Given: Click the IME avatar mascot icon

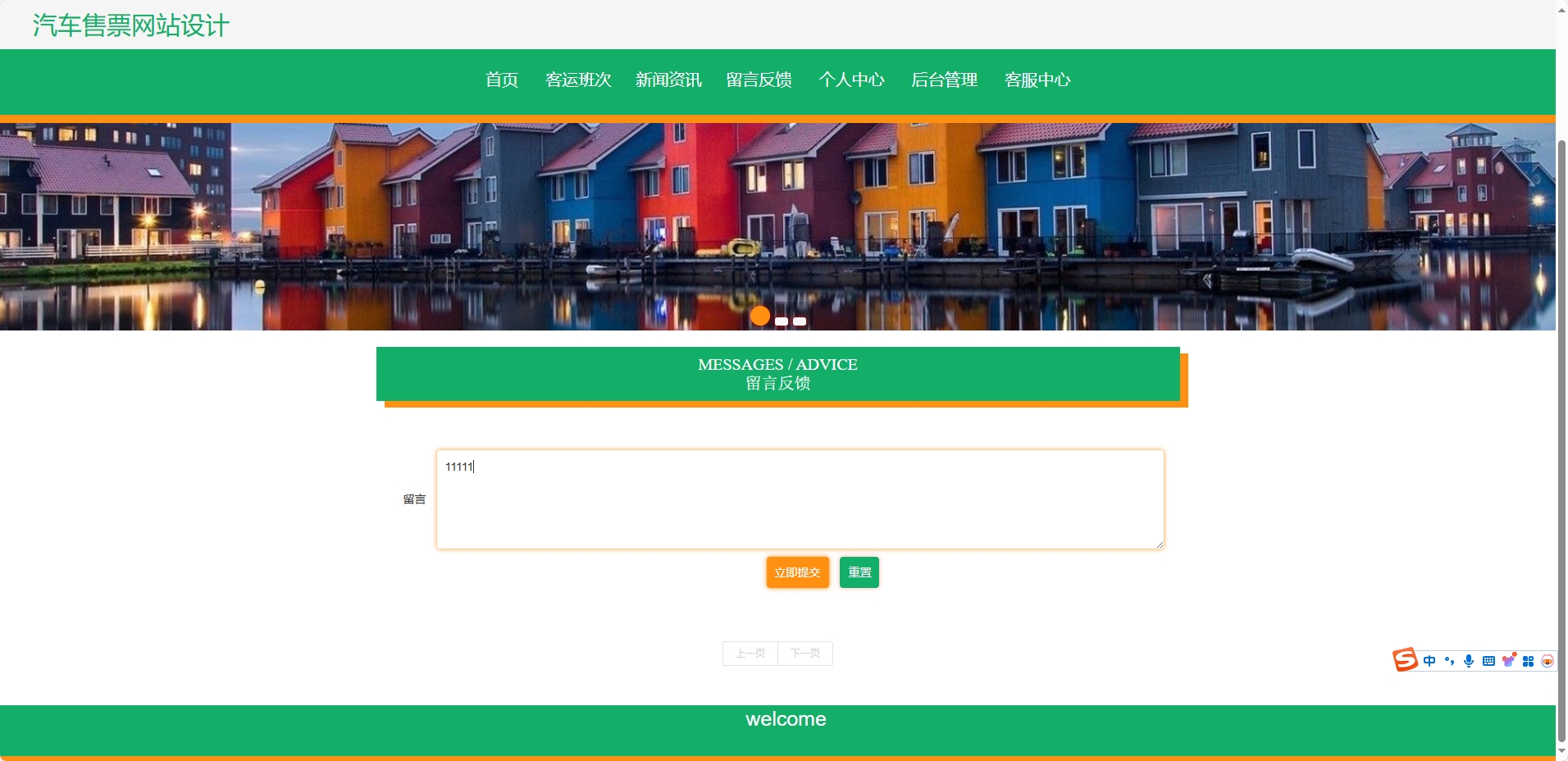Looking at the screenshot, I should (x=1547, y=661).
